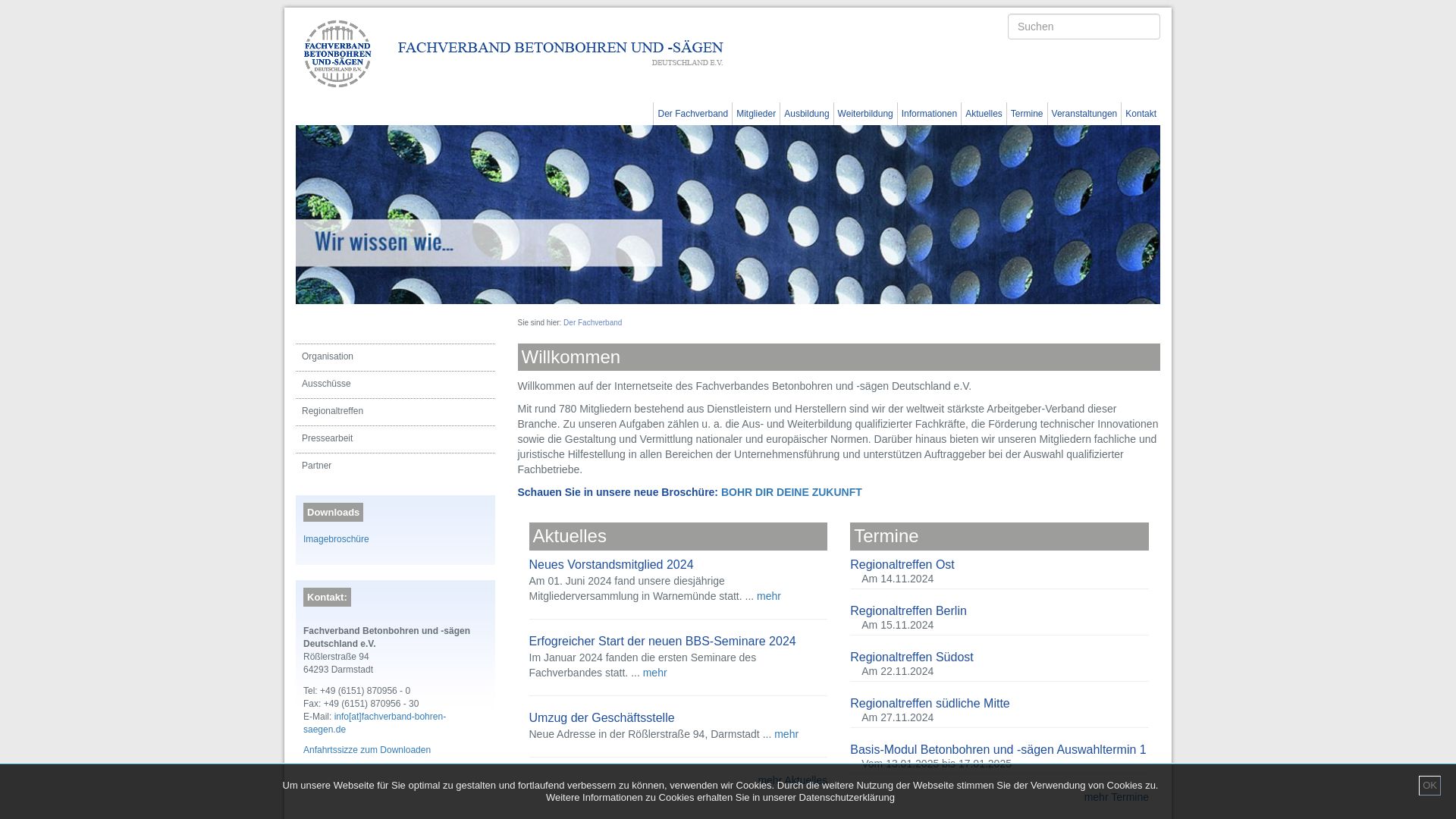Select Organisation in the sidebar
The width and height of the screenshot is (1456, 819).
395,357
